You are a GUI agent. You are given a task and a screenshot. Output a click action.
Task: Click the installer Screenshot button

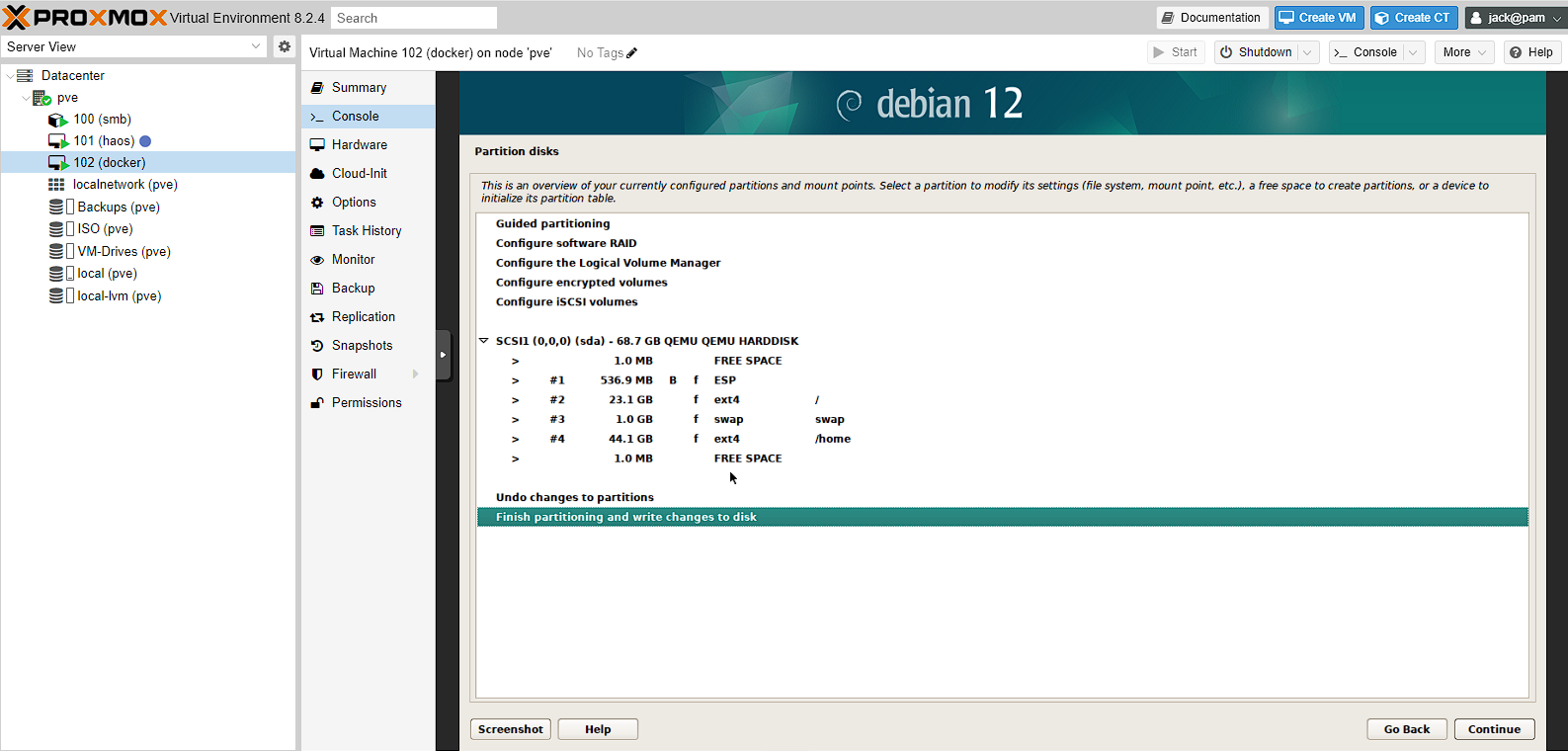tap(511, 729)
